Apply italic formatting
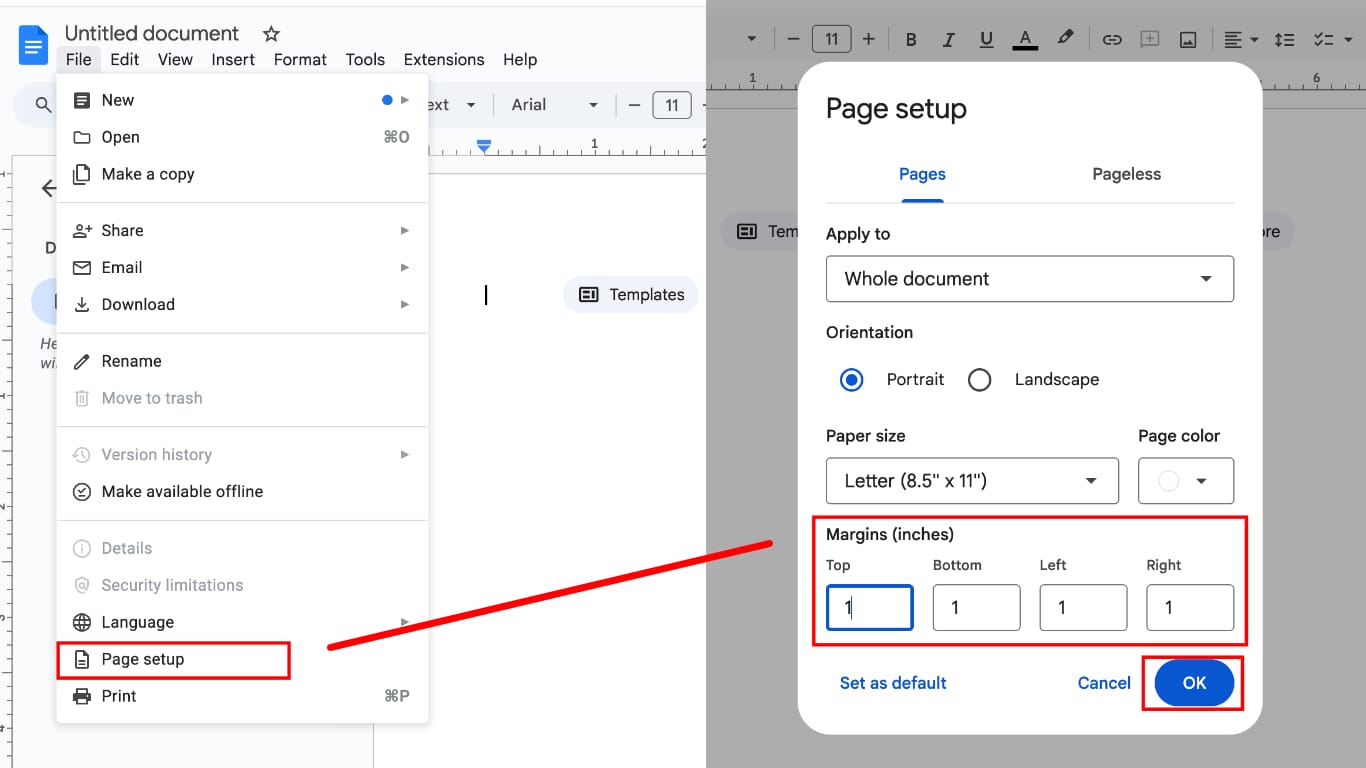Viewport: 1366px width, 768px height. click(948, 39)
